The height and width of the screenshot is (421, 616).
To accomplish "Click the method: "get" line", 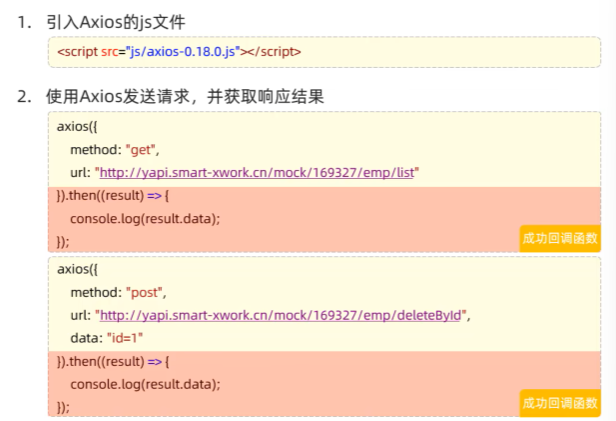I will point(115,150).
